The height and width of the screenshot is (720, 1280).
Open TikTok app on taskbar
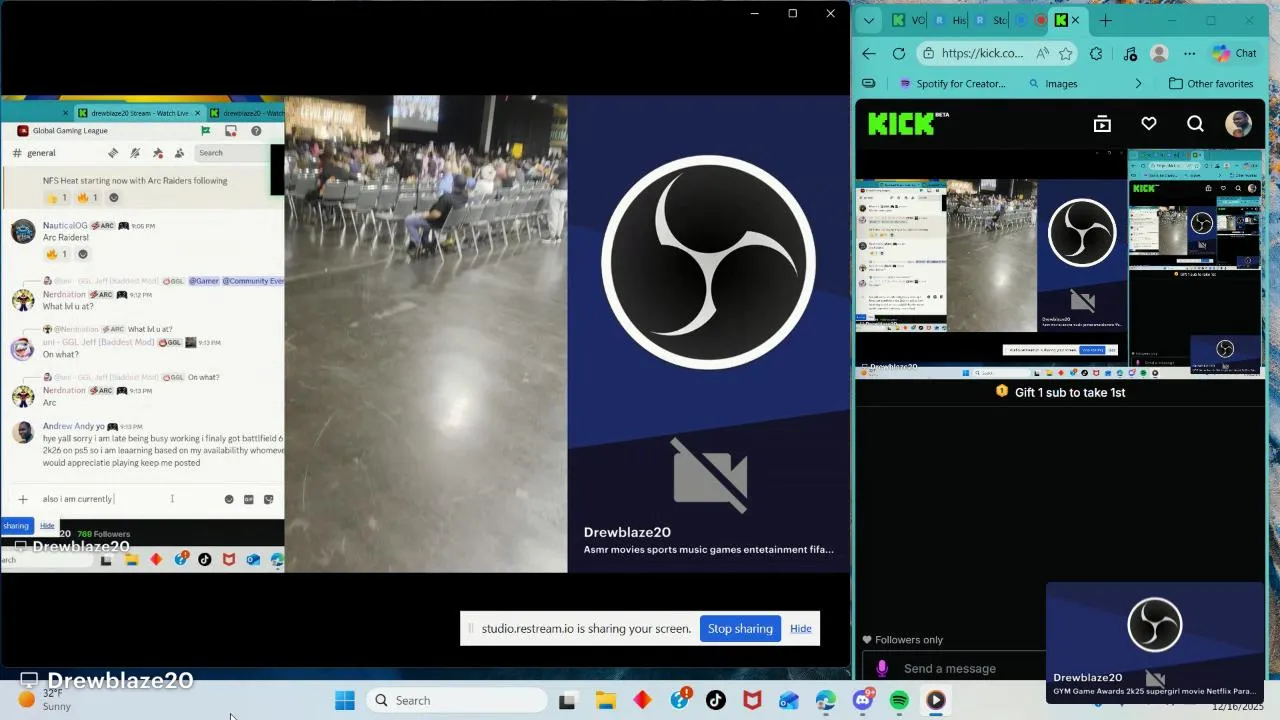coord(716,700)
